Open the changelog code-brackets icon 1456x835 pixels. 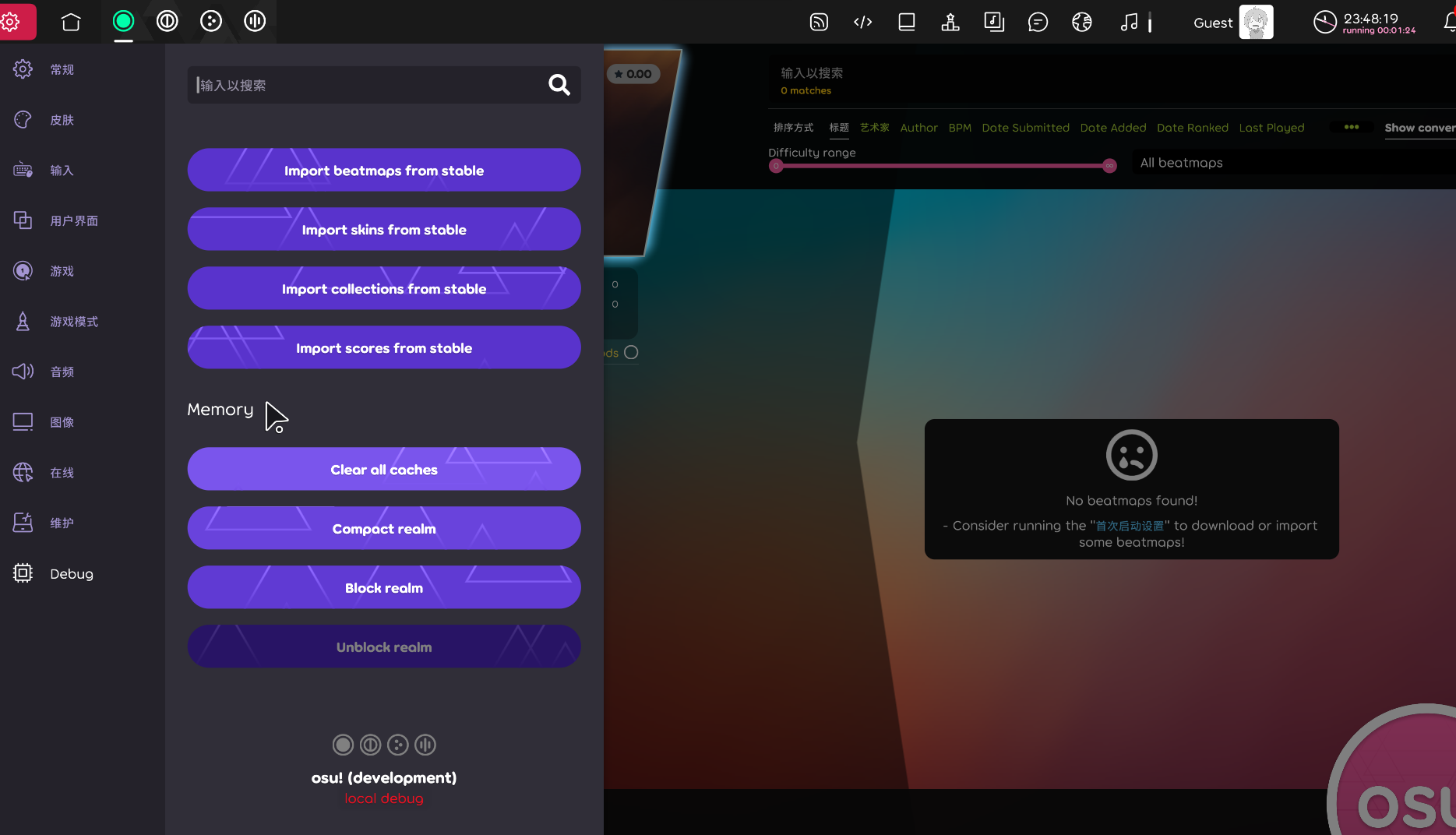[862, 22]
